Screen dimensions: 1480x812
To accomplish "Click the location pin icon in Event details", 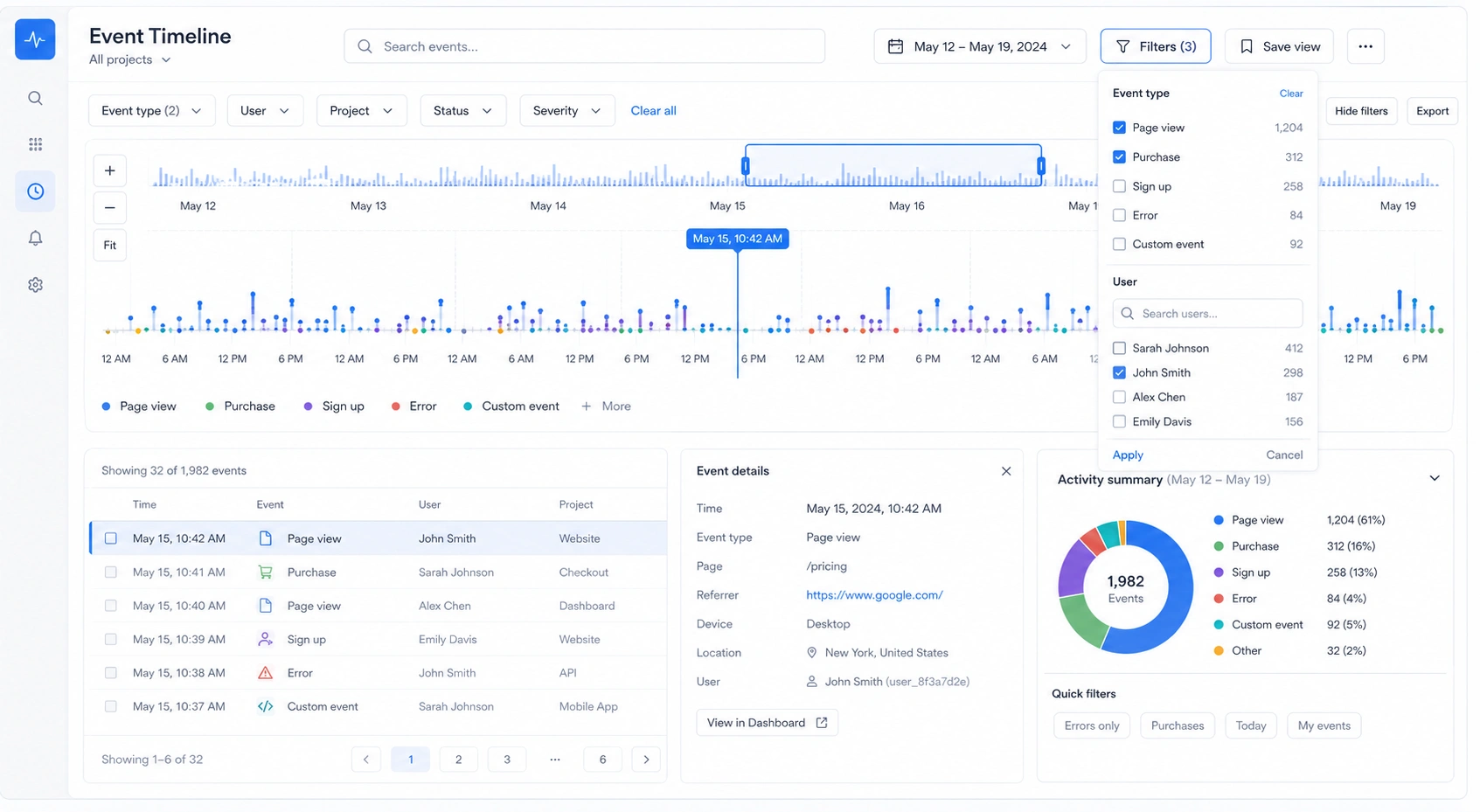I will (x=811, y=653).
